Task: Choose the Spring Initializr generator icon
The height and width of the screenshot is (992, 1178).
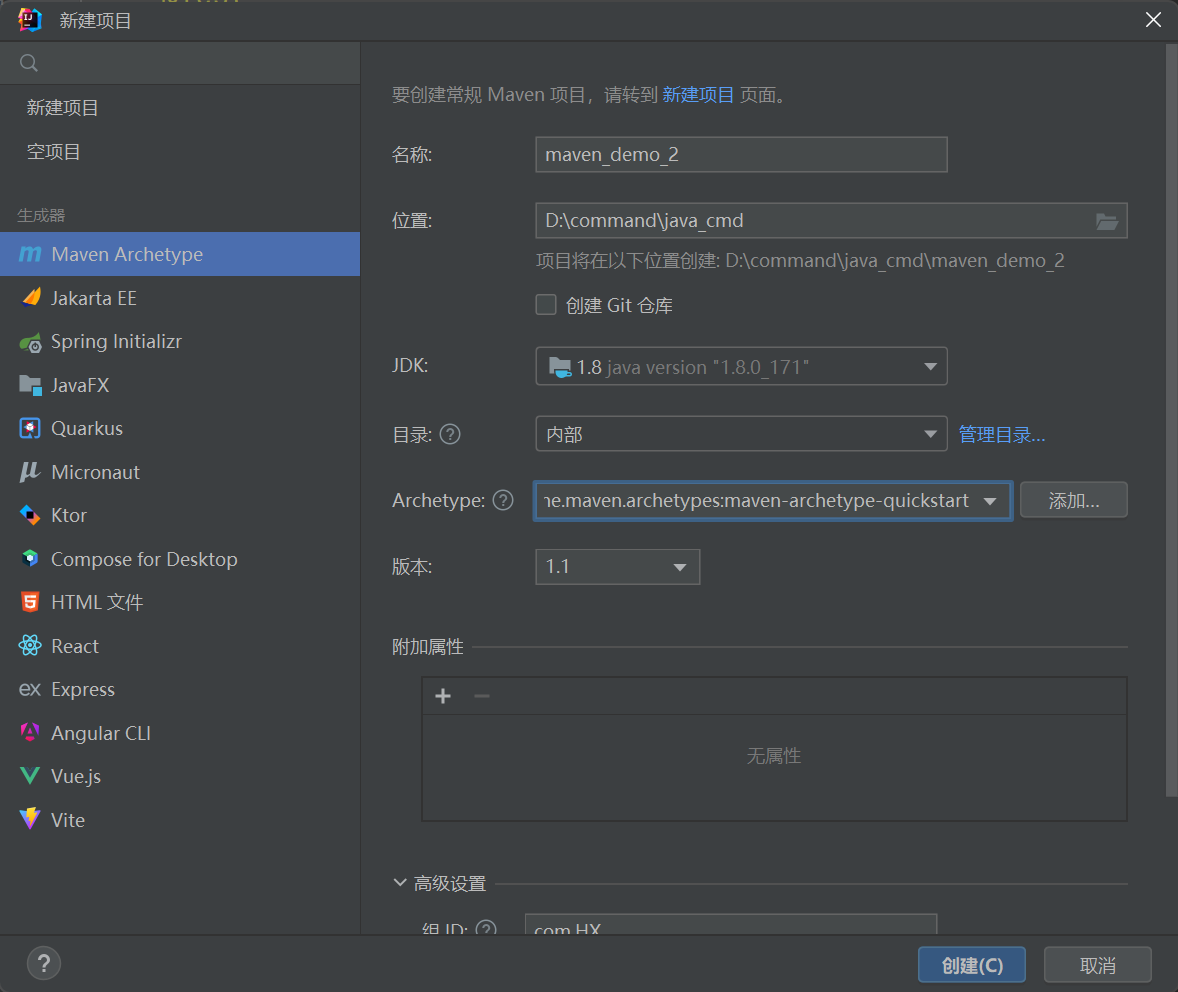Action: (31, 342)
